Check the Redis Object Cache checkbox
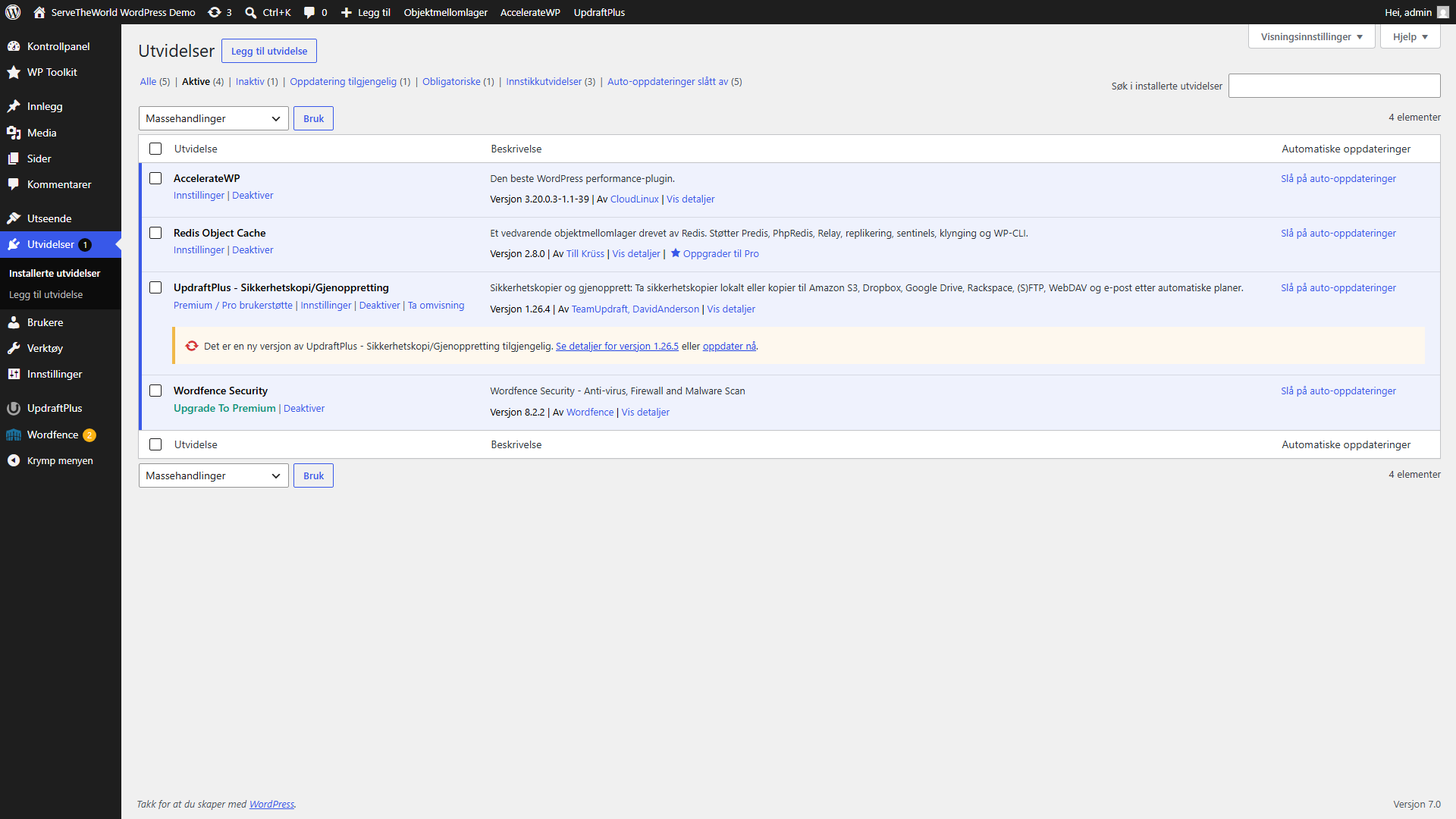 [155, 233]
